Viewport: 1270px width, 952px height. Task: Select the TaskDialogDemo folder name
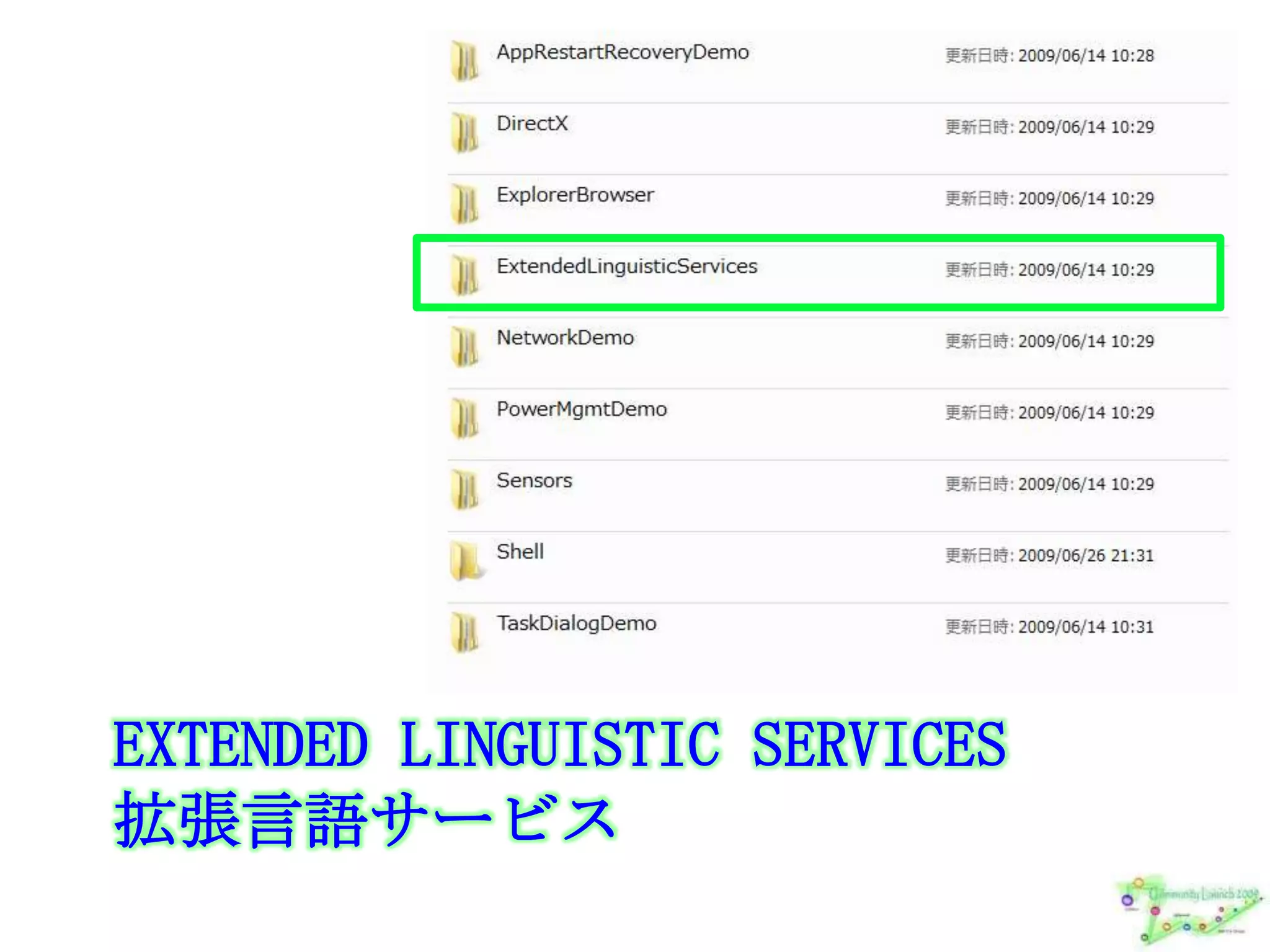[x=576, y=624]
